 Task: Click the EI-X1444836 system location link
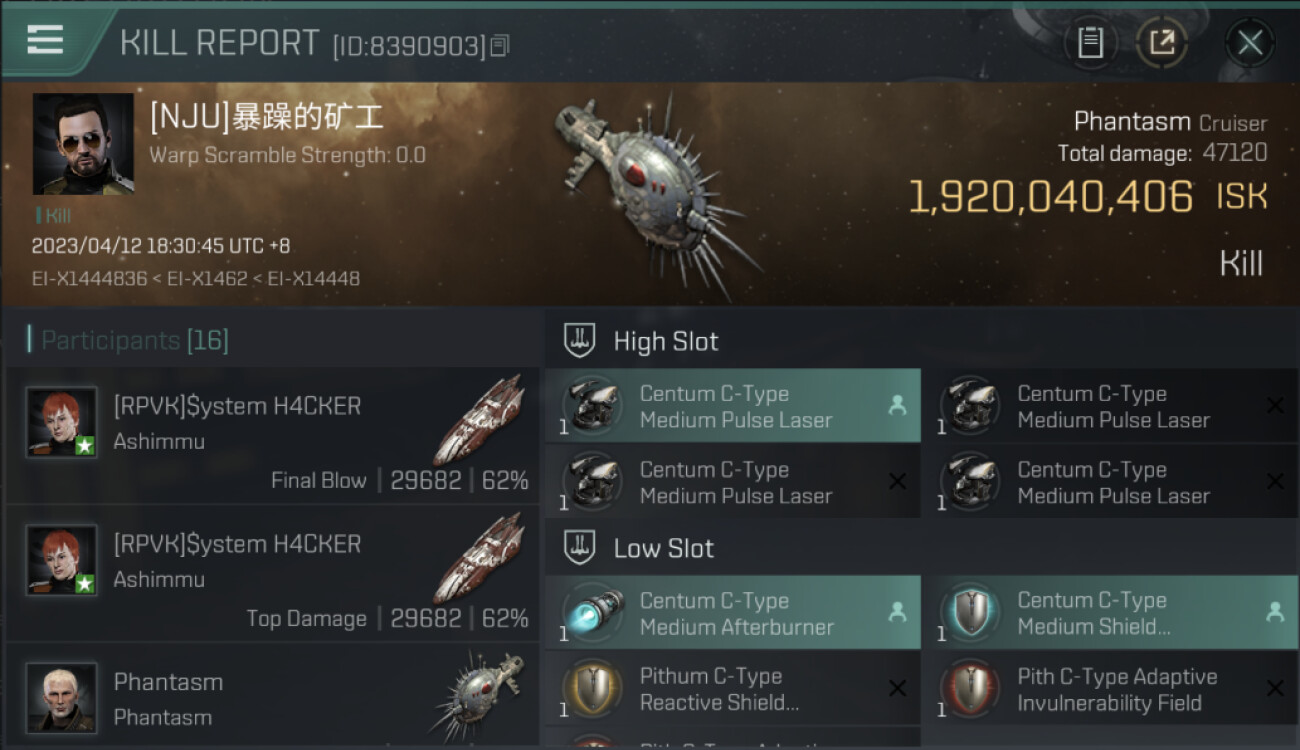89,279
